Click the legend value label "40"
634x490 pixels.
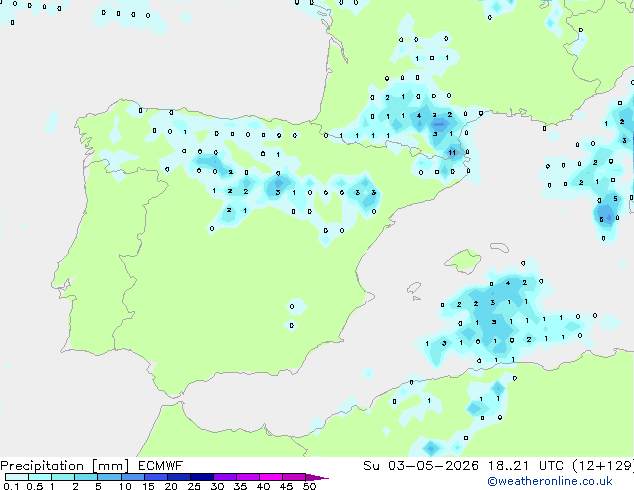[263, 486]
